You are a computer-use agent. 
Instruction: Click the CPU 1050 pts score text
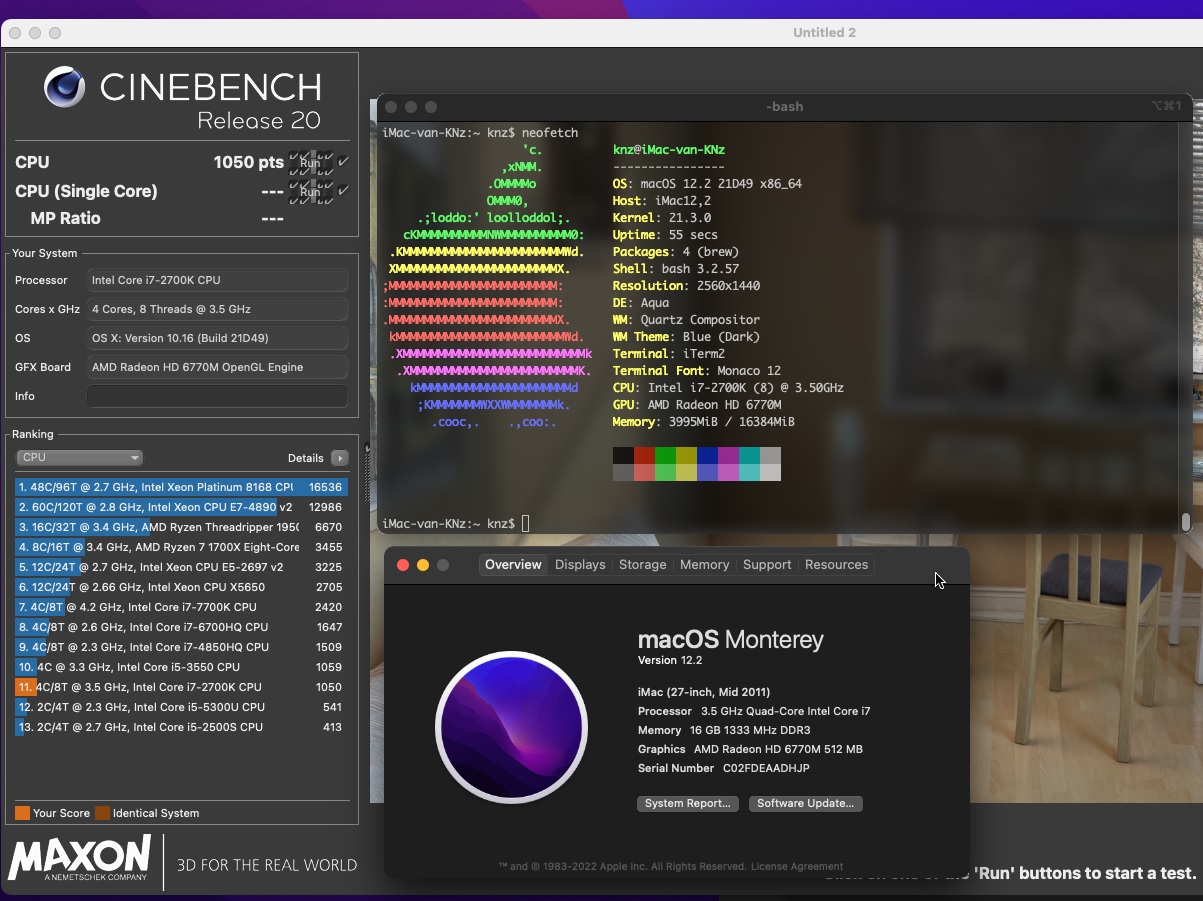pos(248,162)
